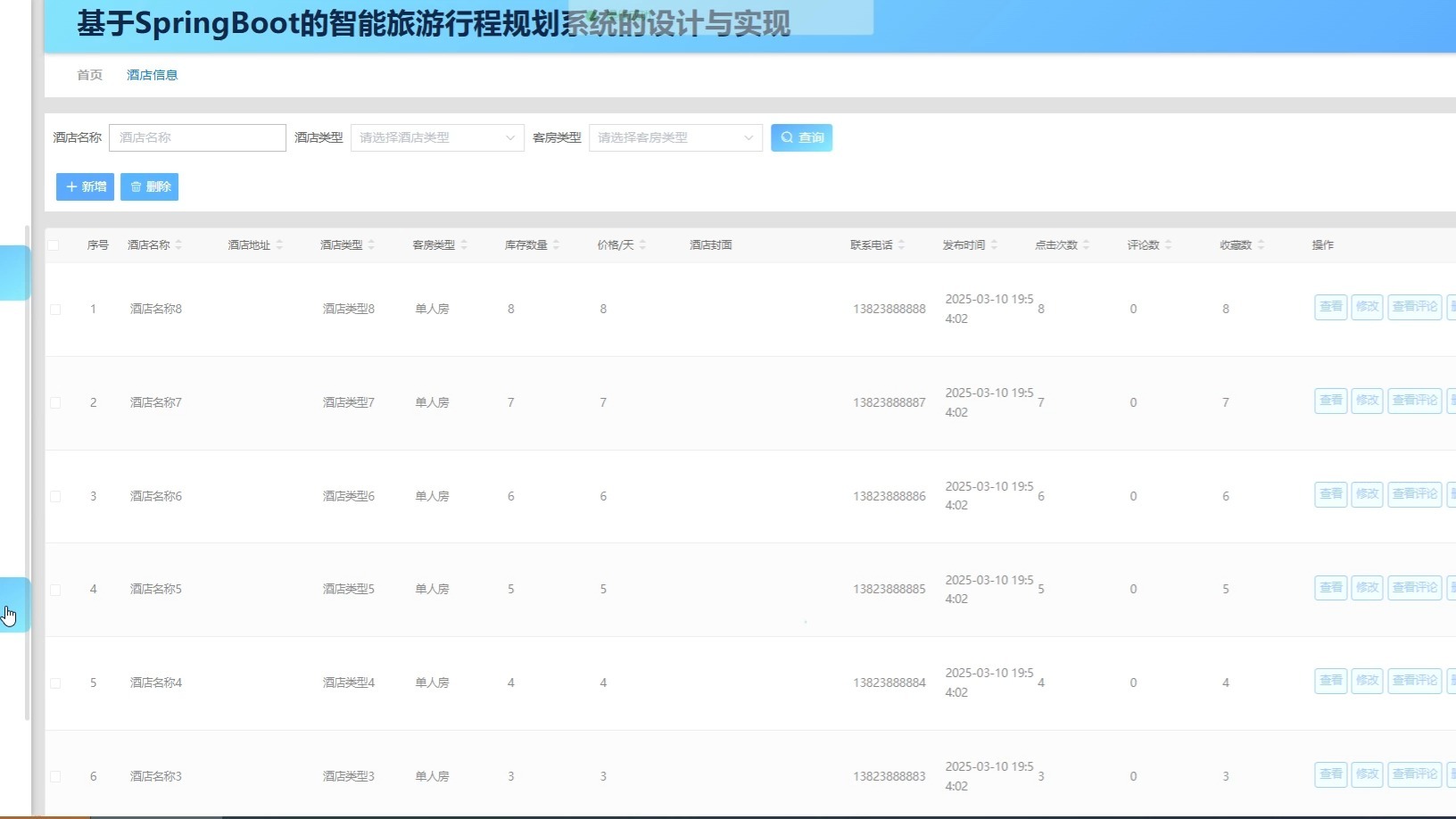Click 查看评论 for 酒店名称8 row
Viewport: 1456px width, 819px height.
coord(1415,307)
